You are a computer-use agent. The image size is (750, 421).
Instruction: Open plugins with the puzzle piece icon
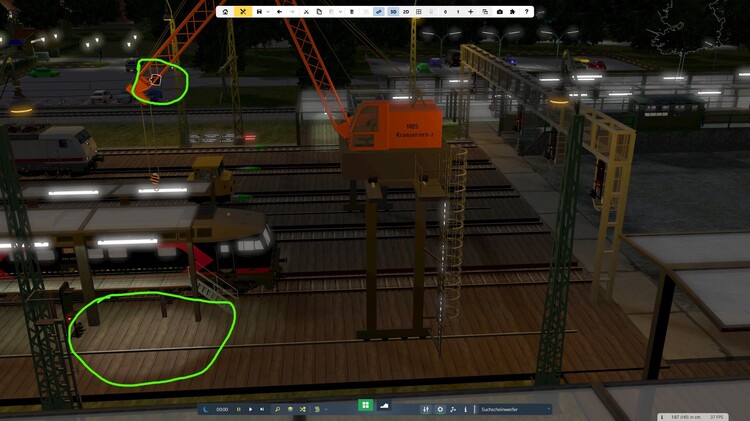(x=512, y=11)
